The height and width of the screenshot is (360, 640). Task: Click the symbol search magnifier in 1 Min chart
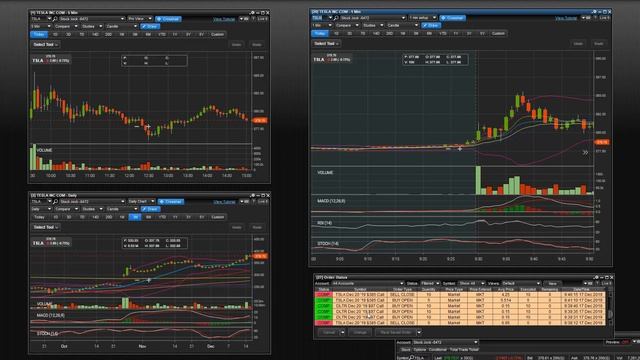pos(336,18)
